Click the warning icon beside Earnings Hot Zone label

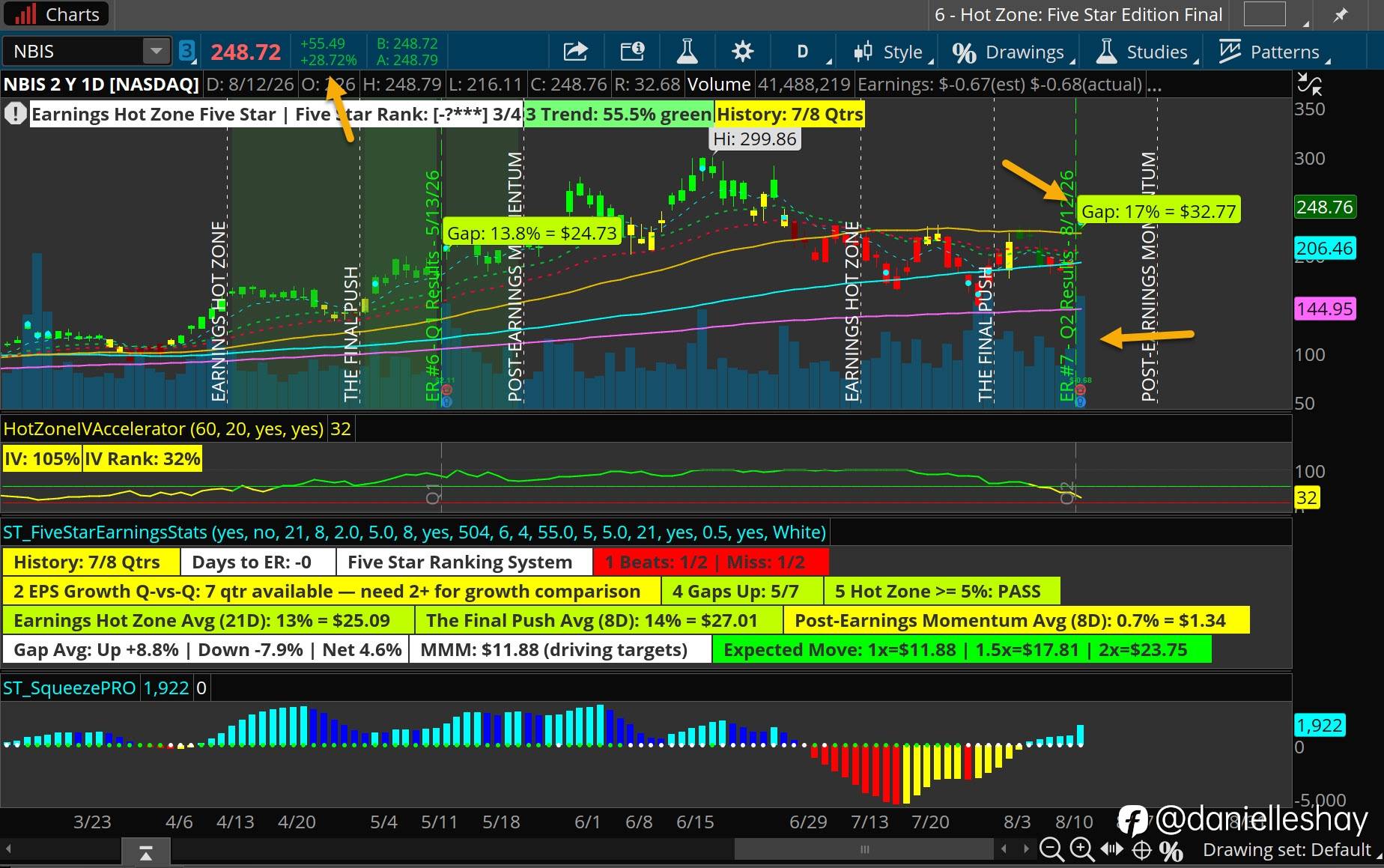[x=14, y=115]
